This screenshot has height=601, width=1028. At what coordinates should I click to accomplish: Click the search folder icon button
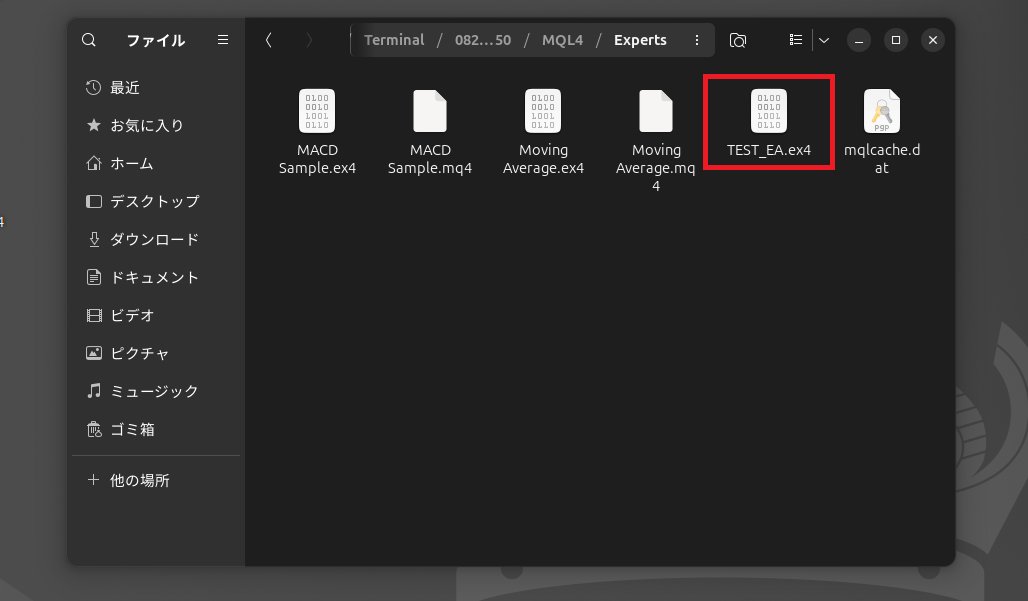click(738, 40)
